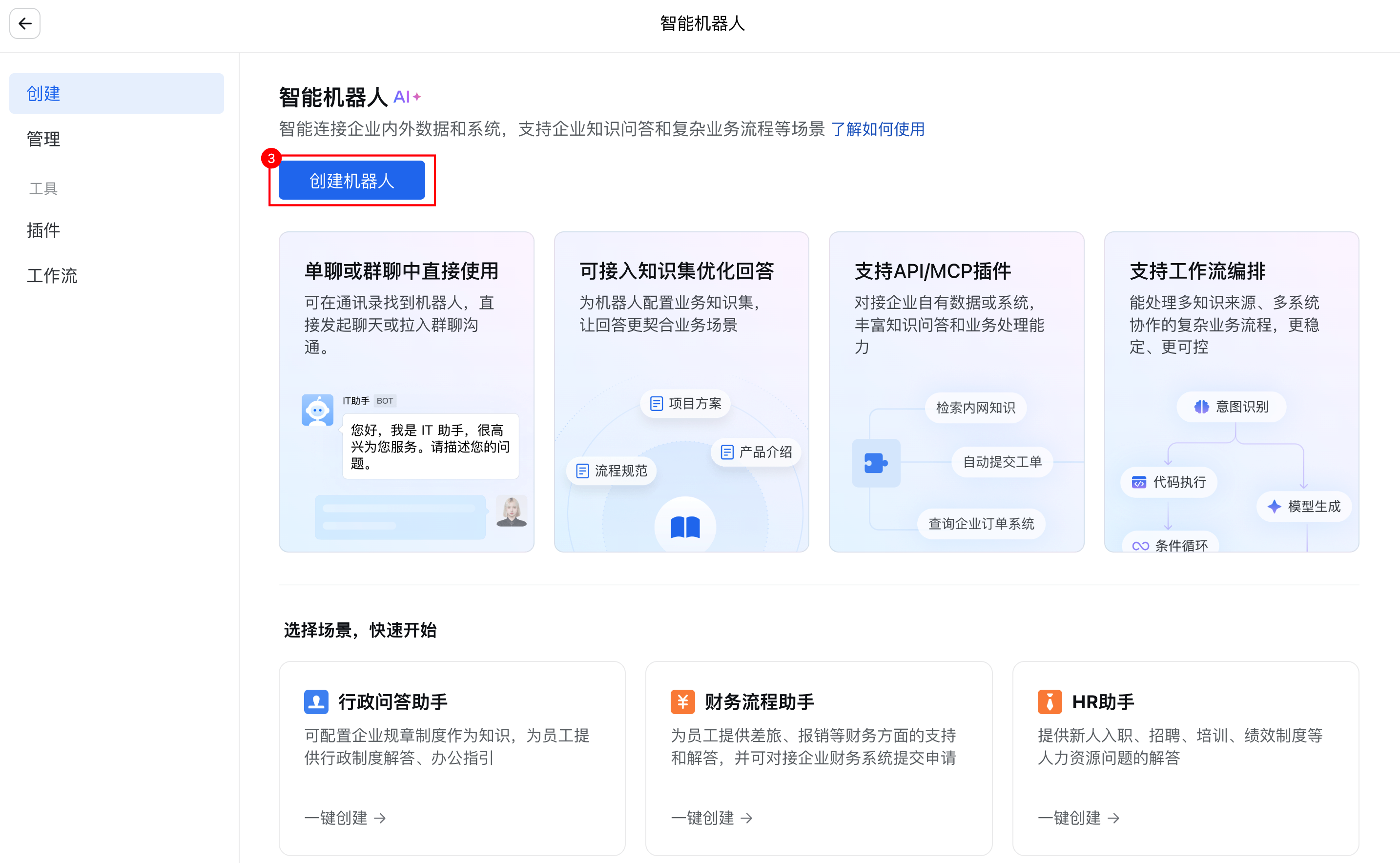Click the 意图识别 brain icon

[1201, 407]
